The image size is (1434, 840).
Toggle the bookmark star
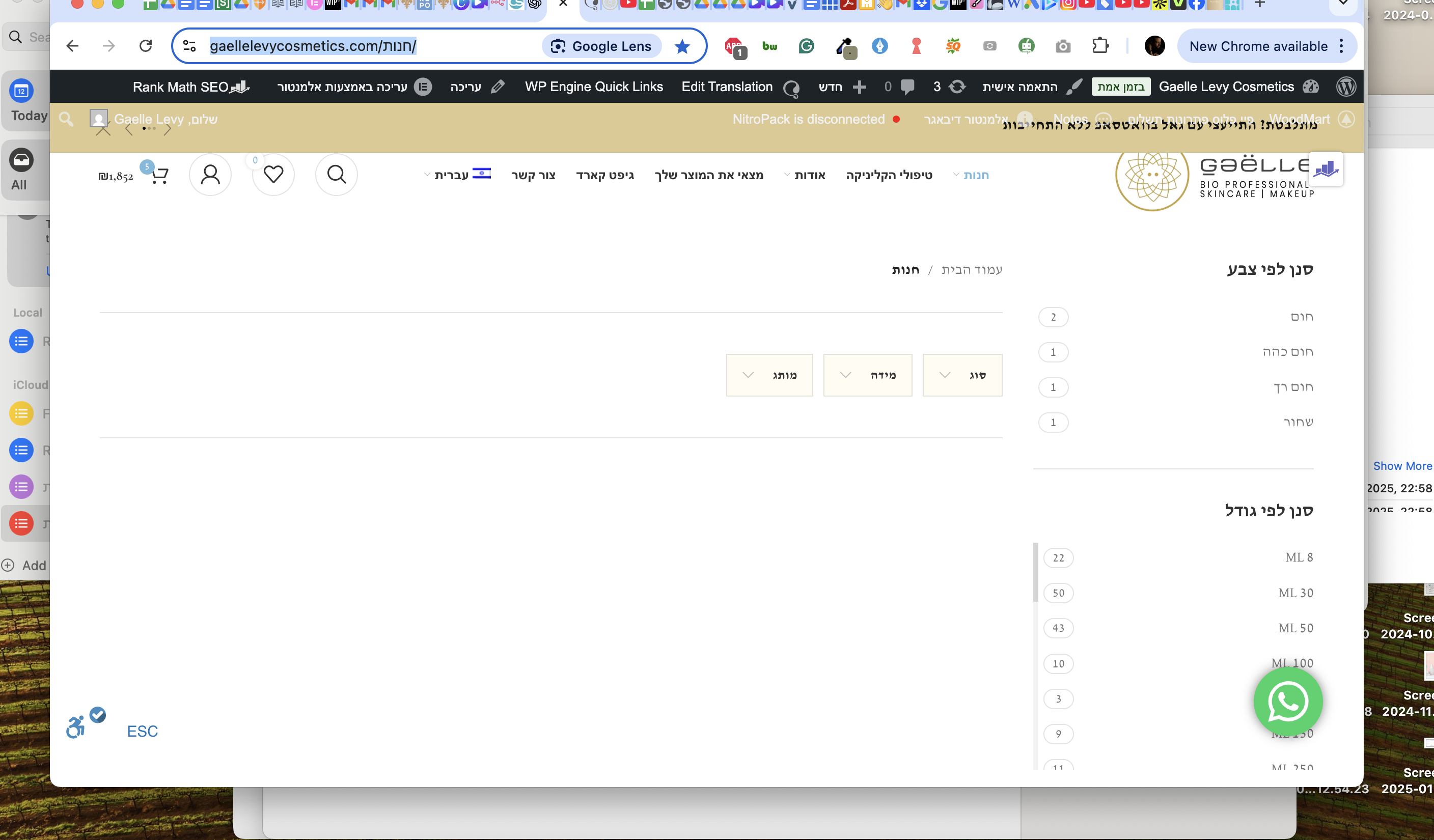point(682,46)
